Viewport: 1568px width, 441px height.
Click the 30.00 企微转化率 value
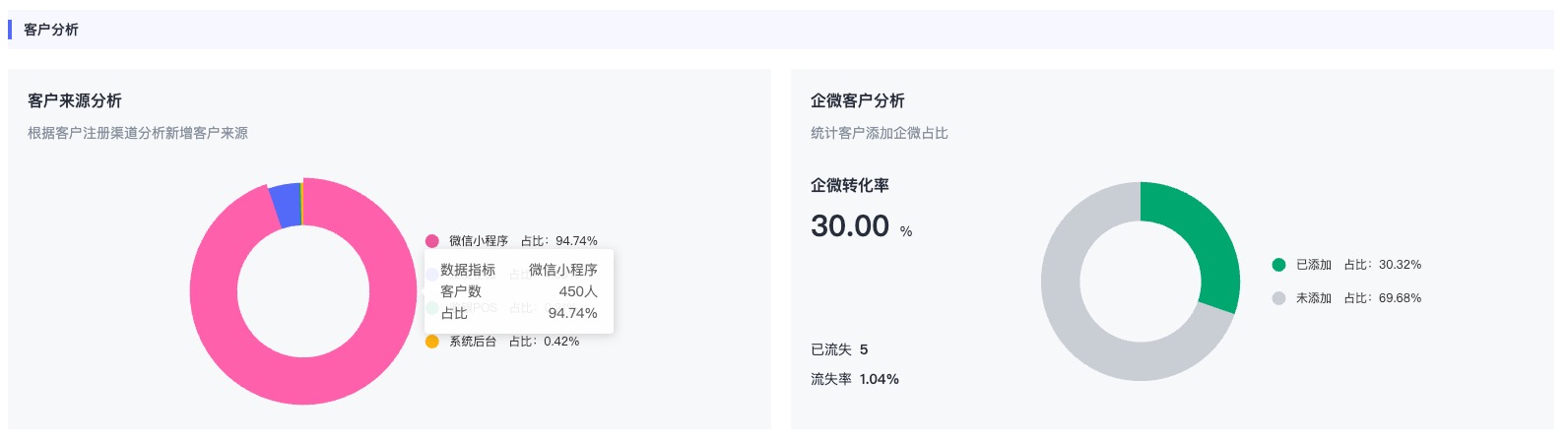point(850,226)
